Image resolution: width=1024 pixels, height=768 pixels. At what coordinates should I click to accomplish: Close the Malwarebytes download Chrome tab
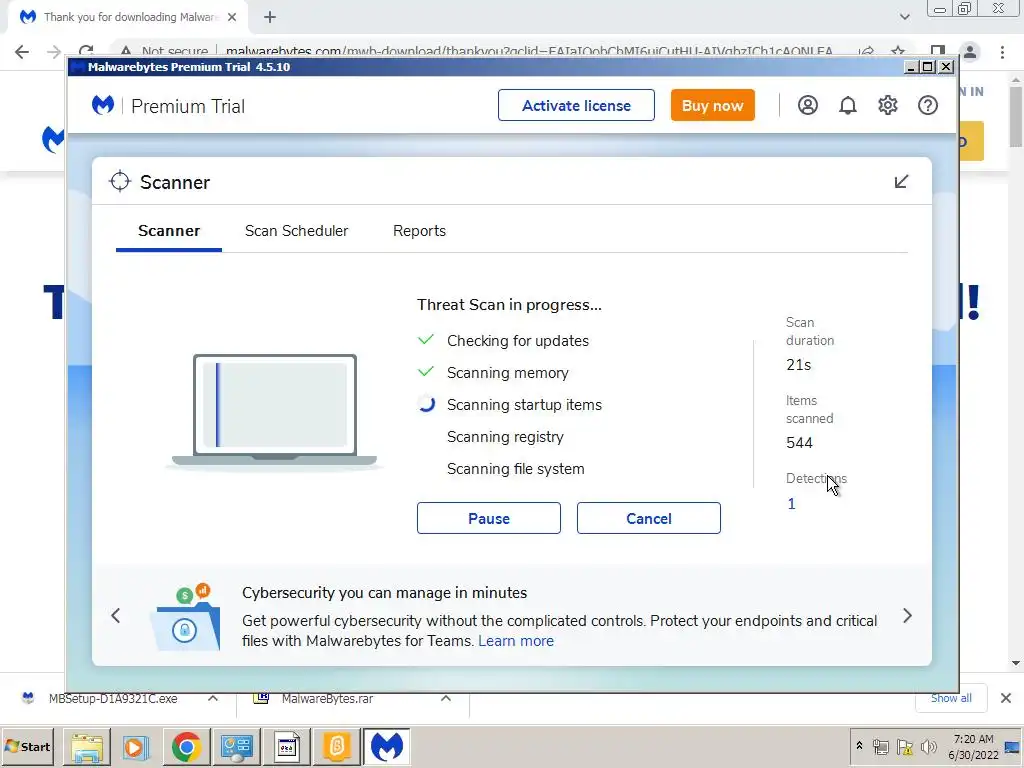232,17
